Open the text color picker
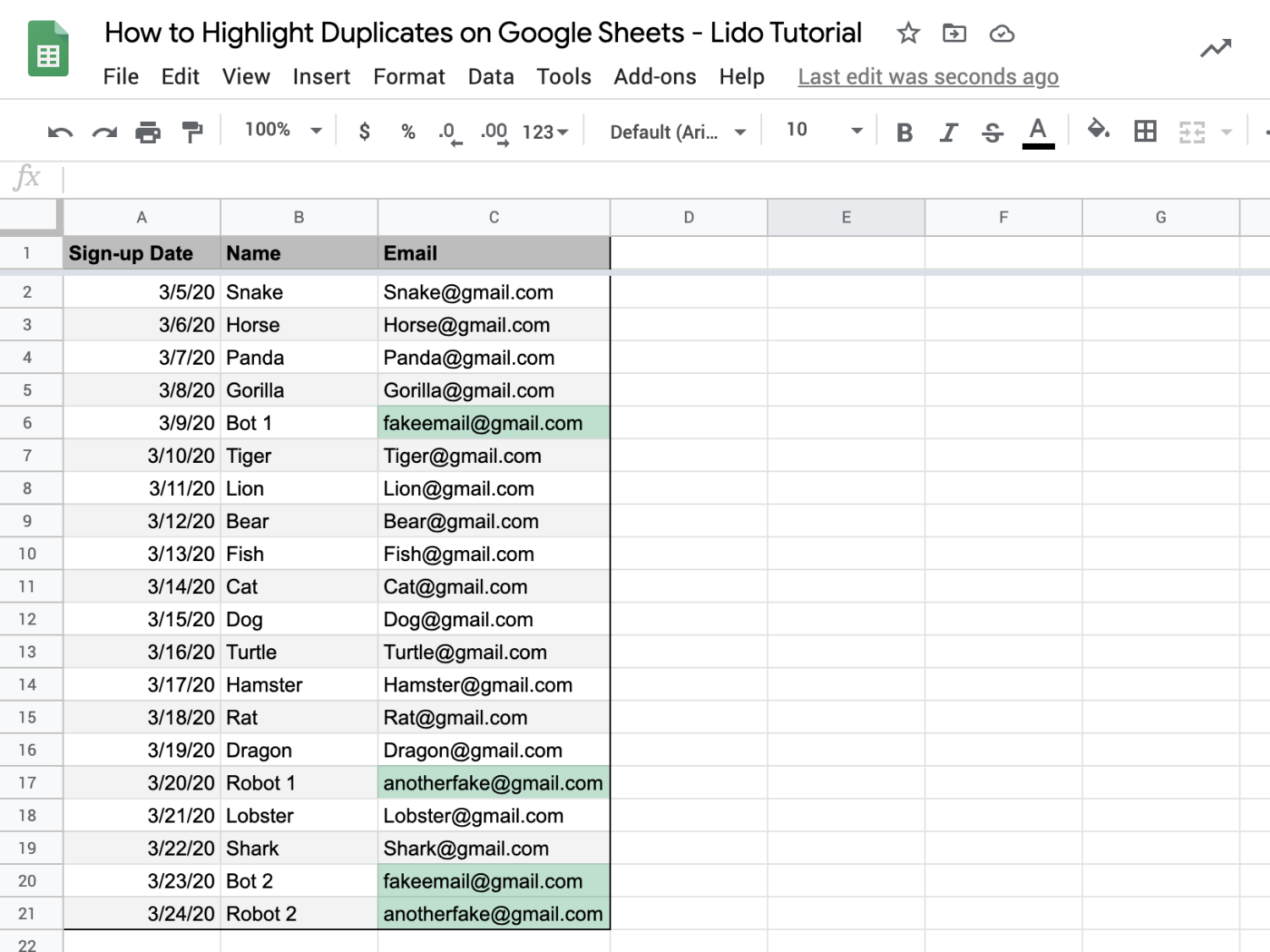The width and height of the screenshot is (1270, 952). coord(1039,131)
